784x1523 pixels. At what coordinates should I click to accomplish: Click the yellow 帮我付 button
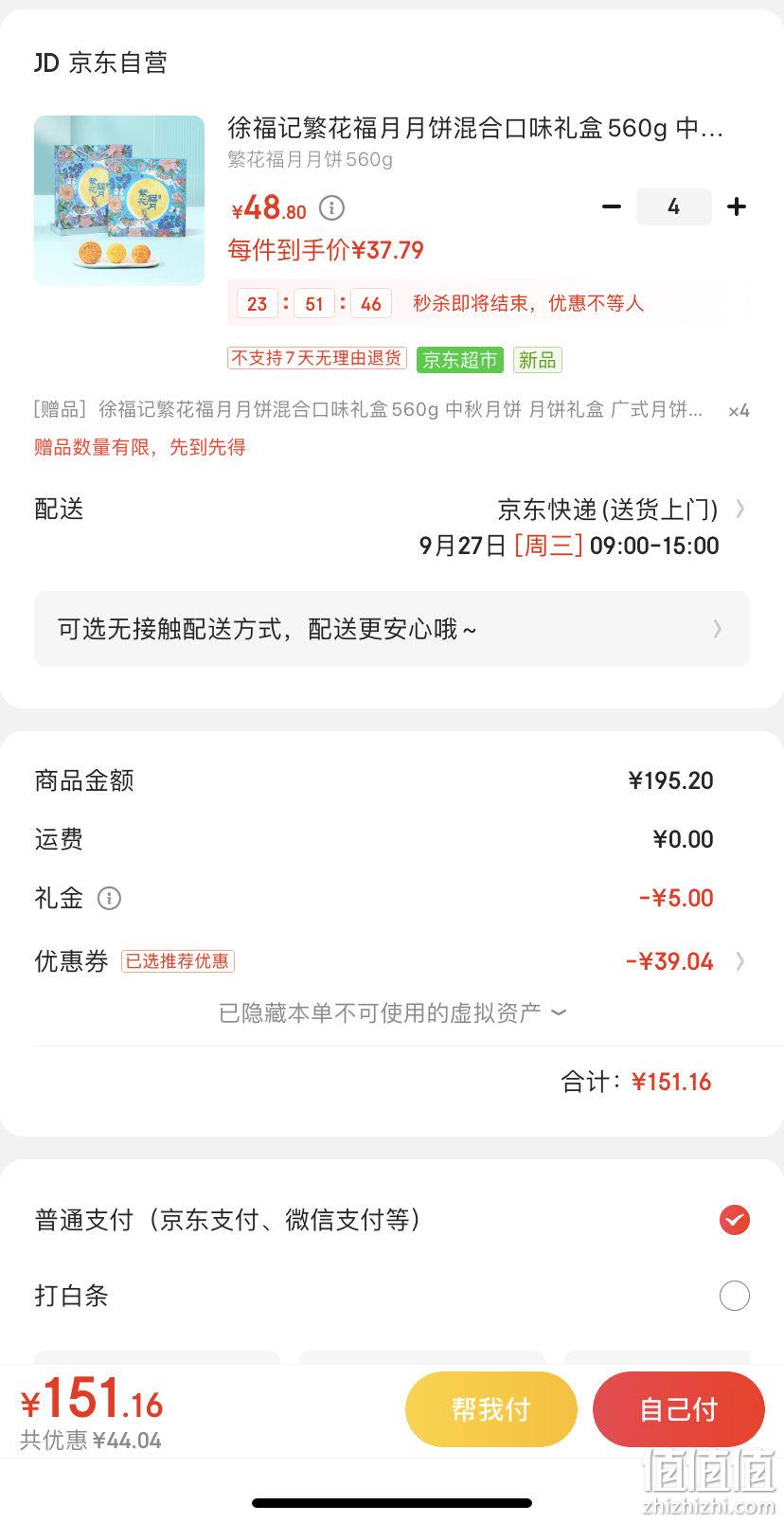coord(490,1409)
